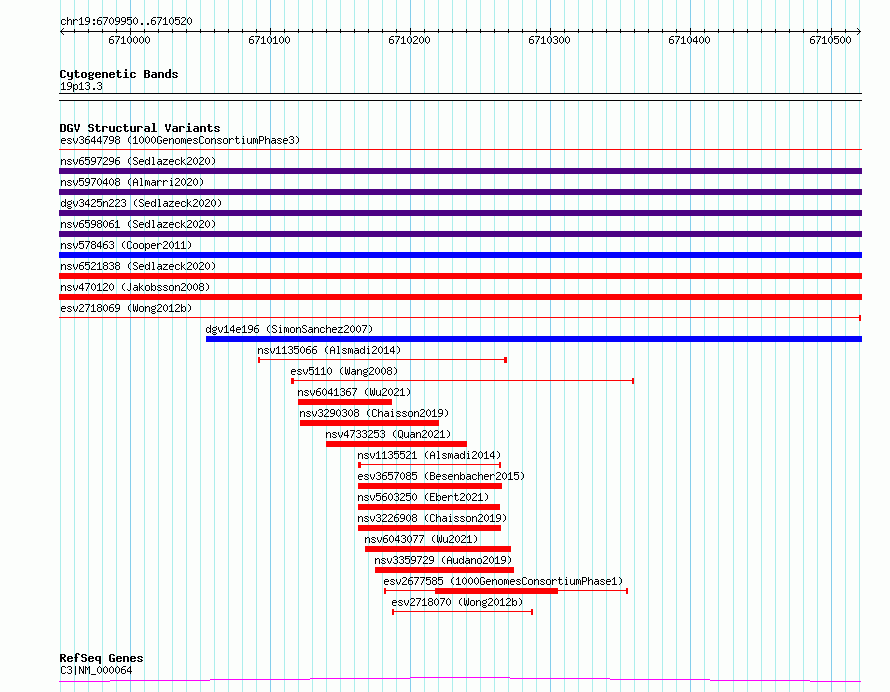Open nsv578463 (Cooper2011) variant label
890x692 pixels.
[x=126, y=245]
